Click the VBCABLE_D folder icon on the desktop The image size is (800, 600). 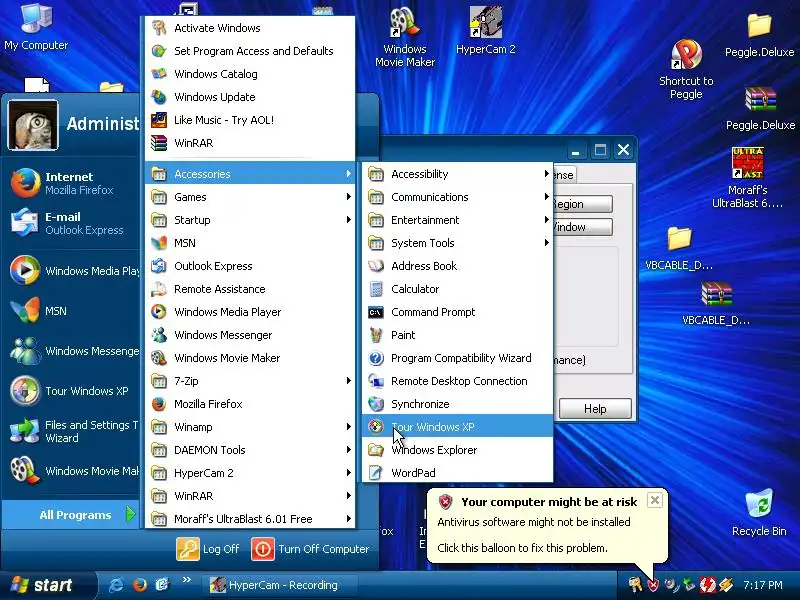pyautogui.click(x=679, y=248)
